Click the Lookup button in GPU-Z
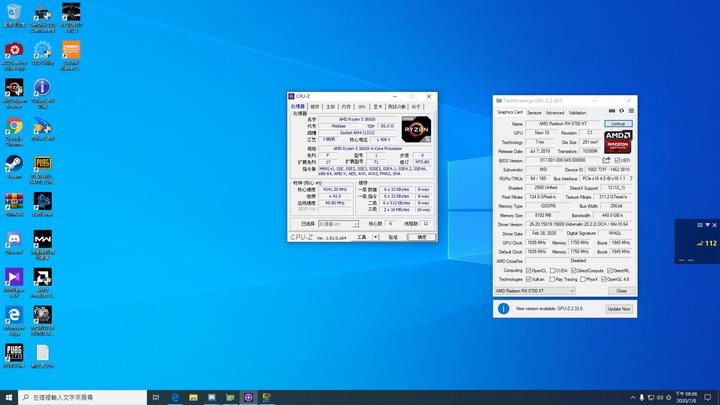The image size is (720, 405). click(x=618, y=124)
